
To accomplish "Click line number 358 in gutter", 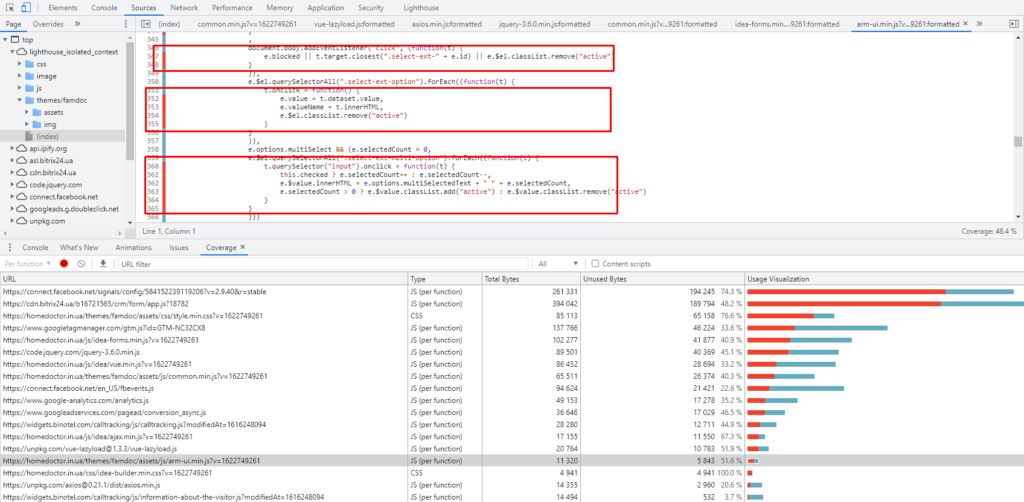I will click(x=153, y=149).
